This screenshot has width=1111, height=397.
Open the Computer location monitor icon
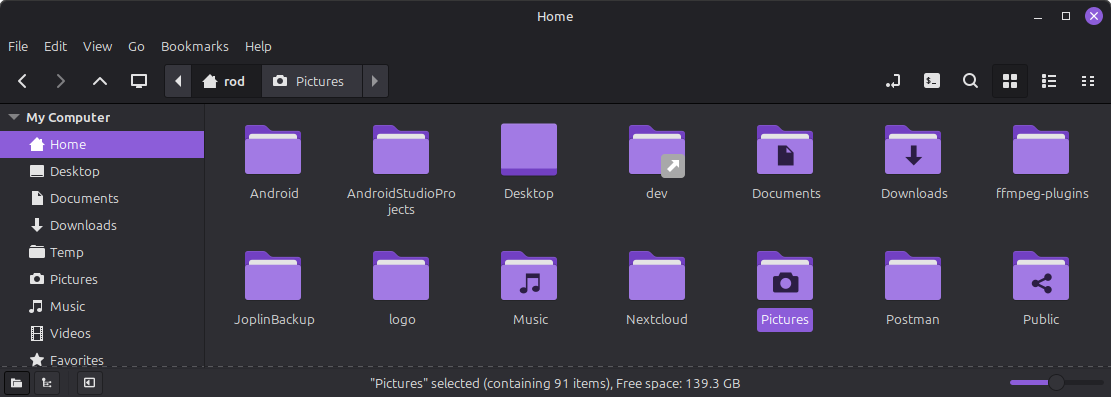pos(139,81)
